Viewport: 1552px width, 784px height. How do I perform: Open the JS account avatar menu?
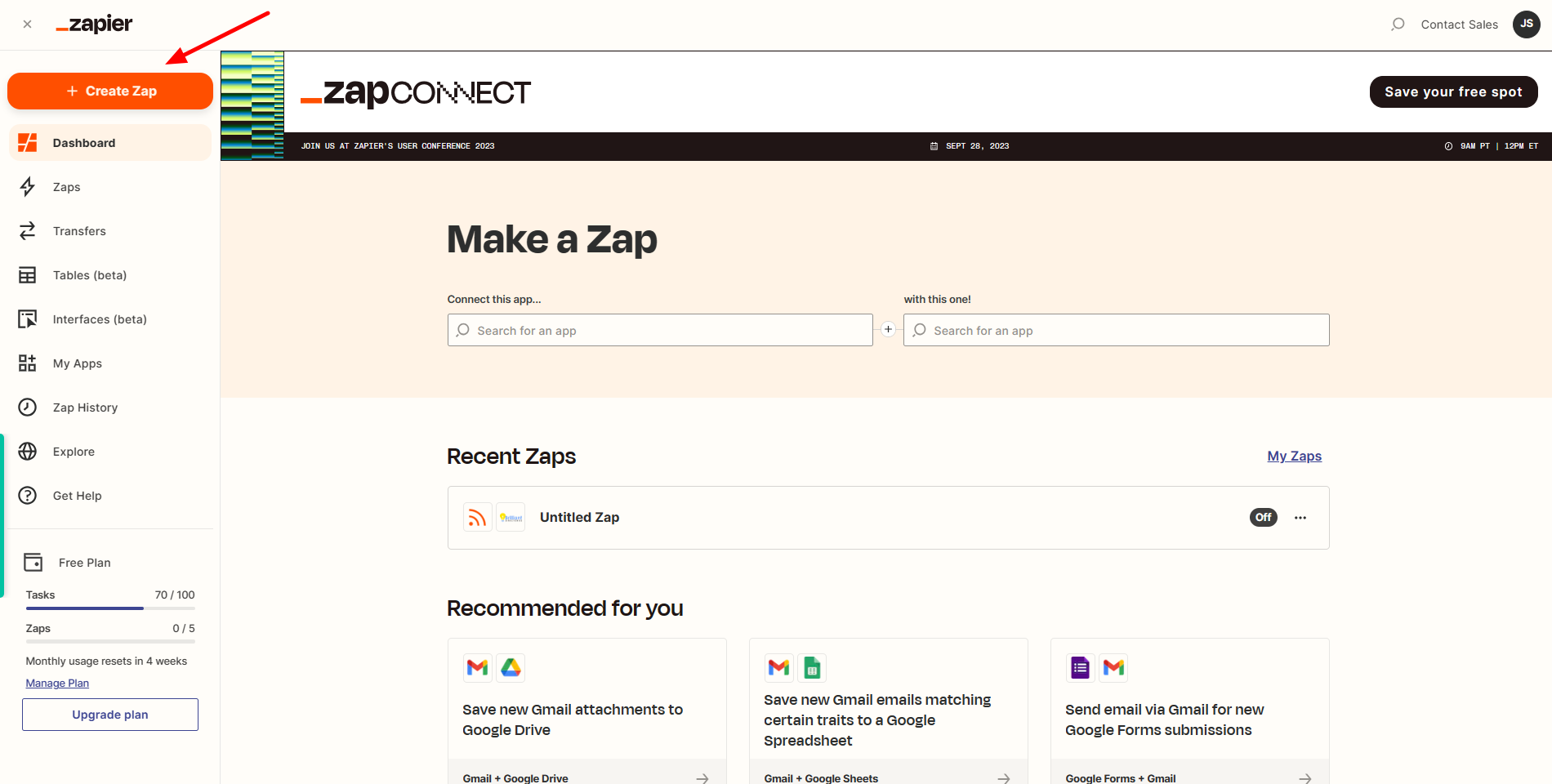[x=1527, y=24]
